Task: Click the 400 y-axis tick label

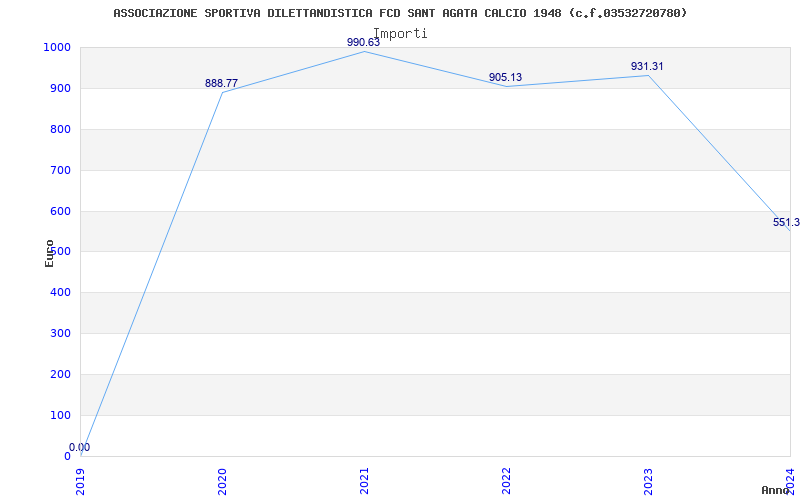Action: 60,292
